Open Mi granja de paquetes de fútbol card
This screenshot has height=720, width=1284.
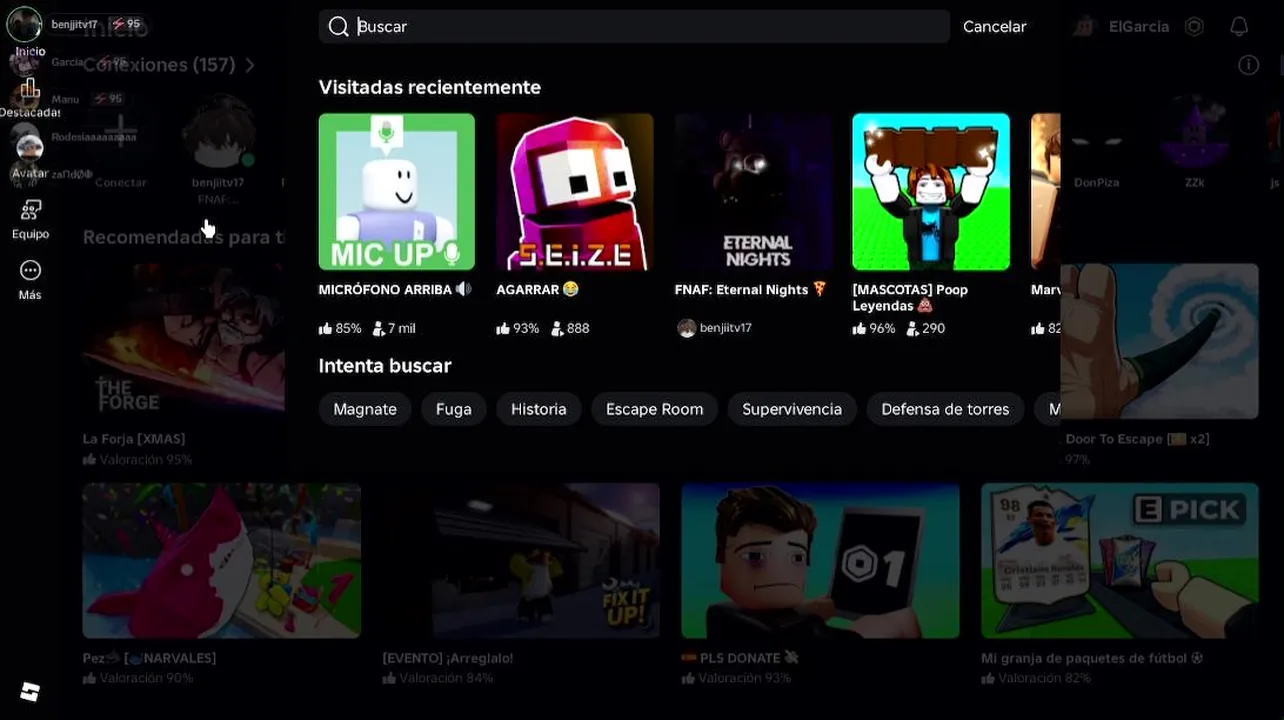tap(1120, 585)
